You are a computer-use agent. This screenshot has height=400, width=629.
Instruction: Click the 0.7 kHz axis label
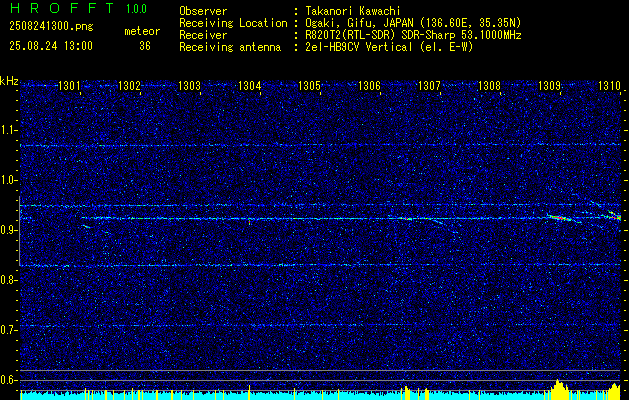pos(9,330)
